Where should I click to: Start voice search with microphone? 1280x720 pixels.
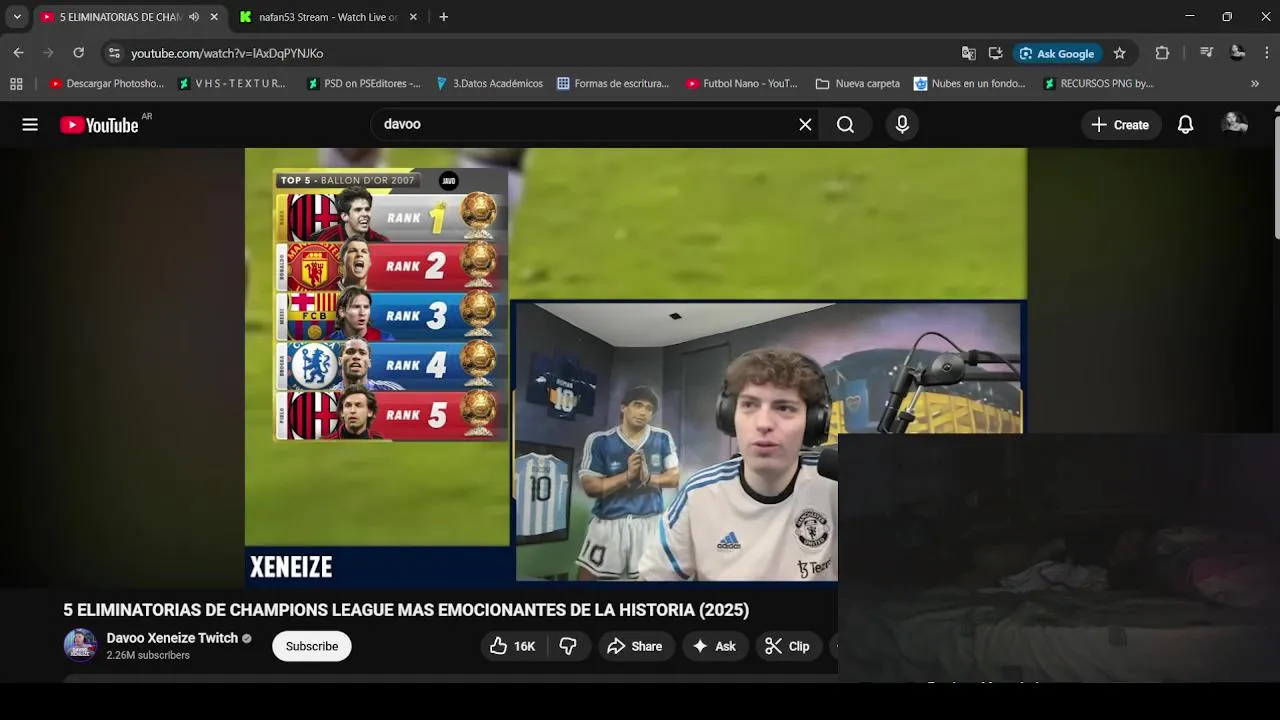click(902, 125)
